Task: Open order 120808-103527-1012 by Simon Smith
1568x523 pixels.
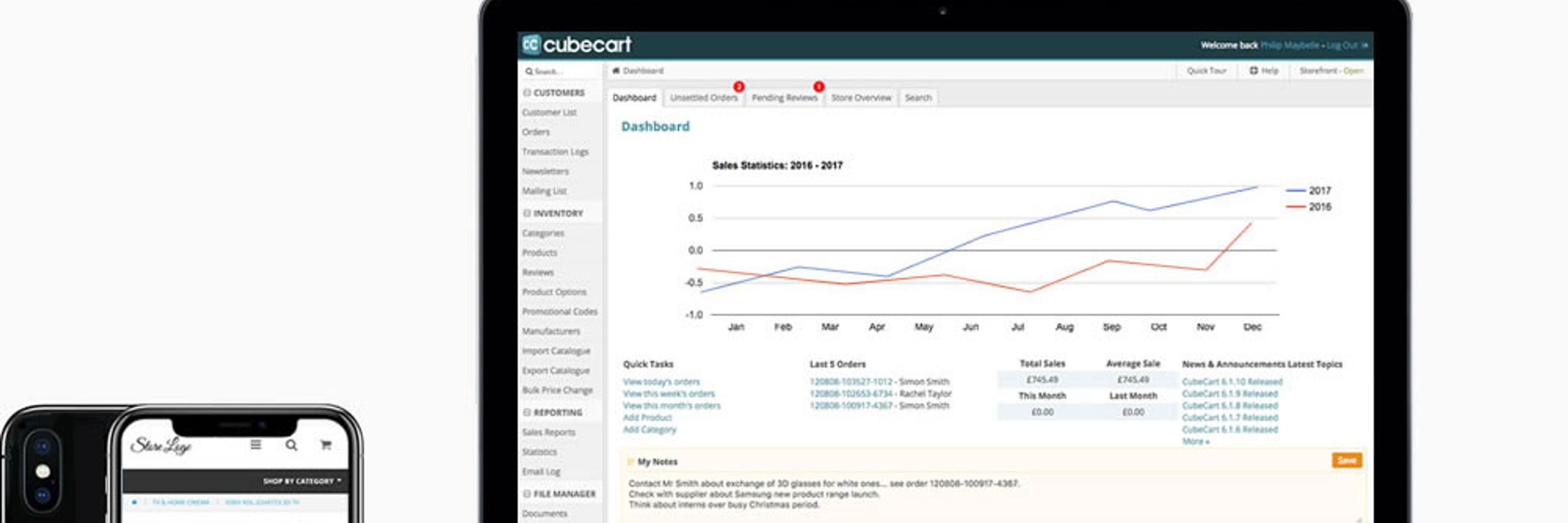Action: tap(850, 382)
